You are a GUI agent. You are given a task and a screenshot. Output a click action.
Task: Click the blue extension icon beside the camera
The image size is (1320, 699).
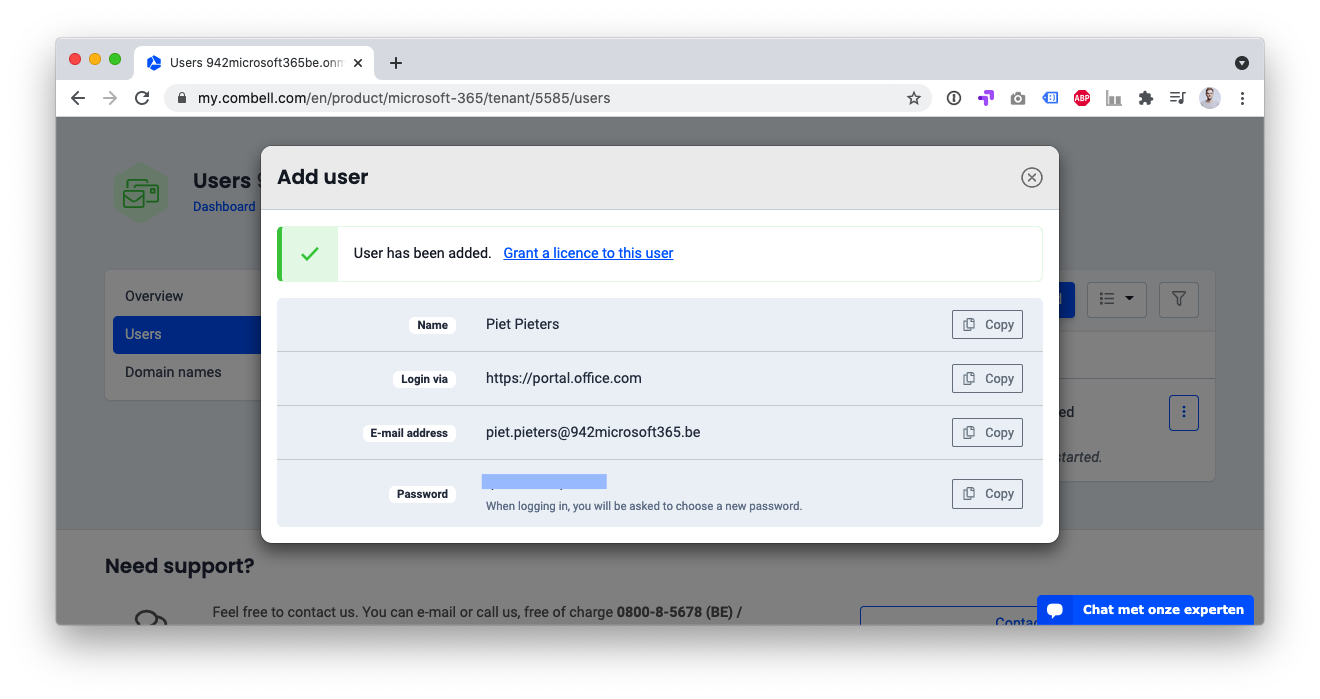(1050, 98)
